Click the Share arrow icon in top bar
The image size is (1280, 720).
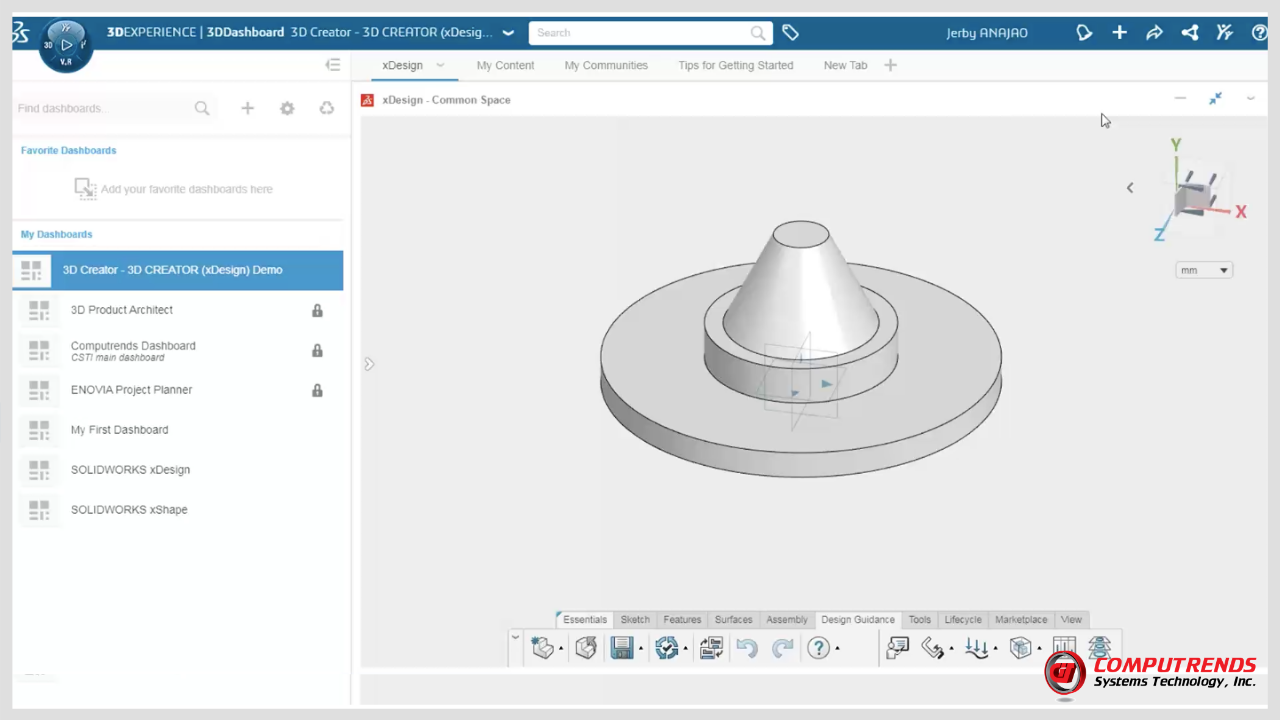(x=1154, y=33)
